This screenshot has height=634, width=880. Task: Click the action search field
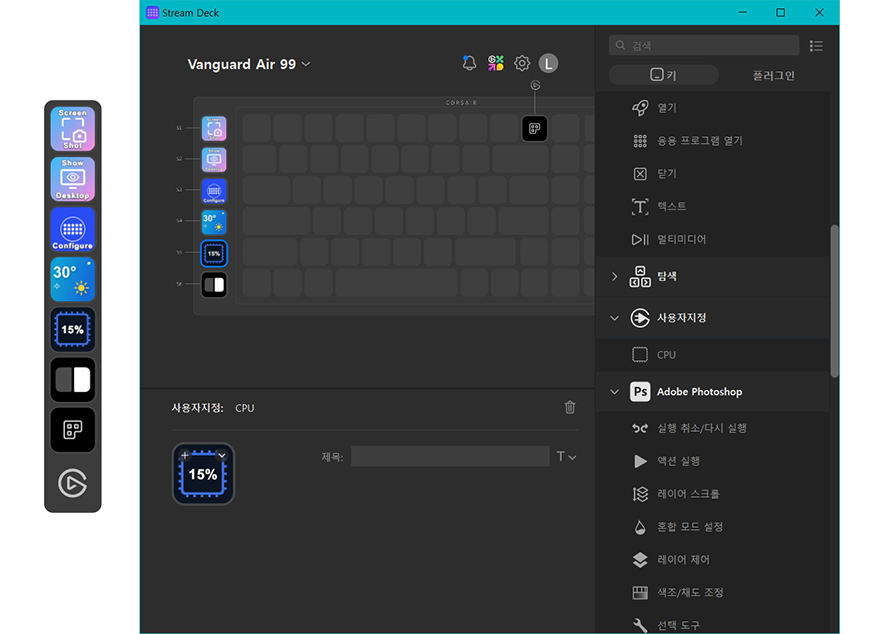pyautogui.click(x=704, y=45)
